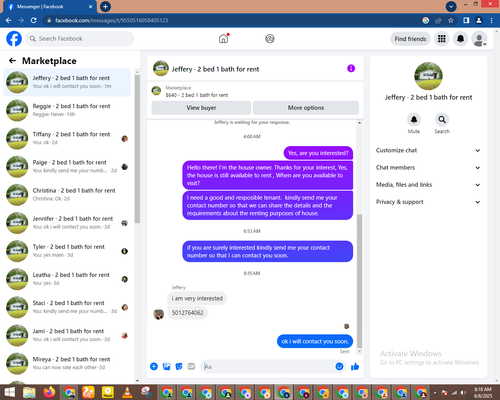Open Tyler - 2 bed 1 bath conversation
The image size is (500, 400).
click(67, 251)
